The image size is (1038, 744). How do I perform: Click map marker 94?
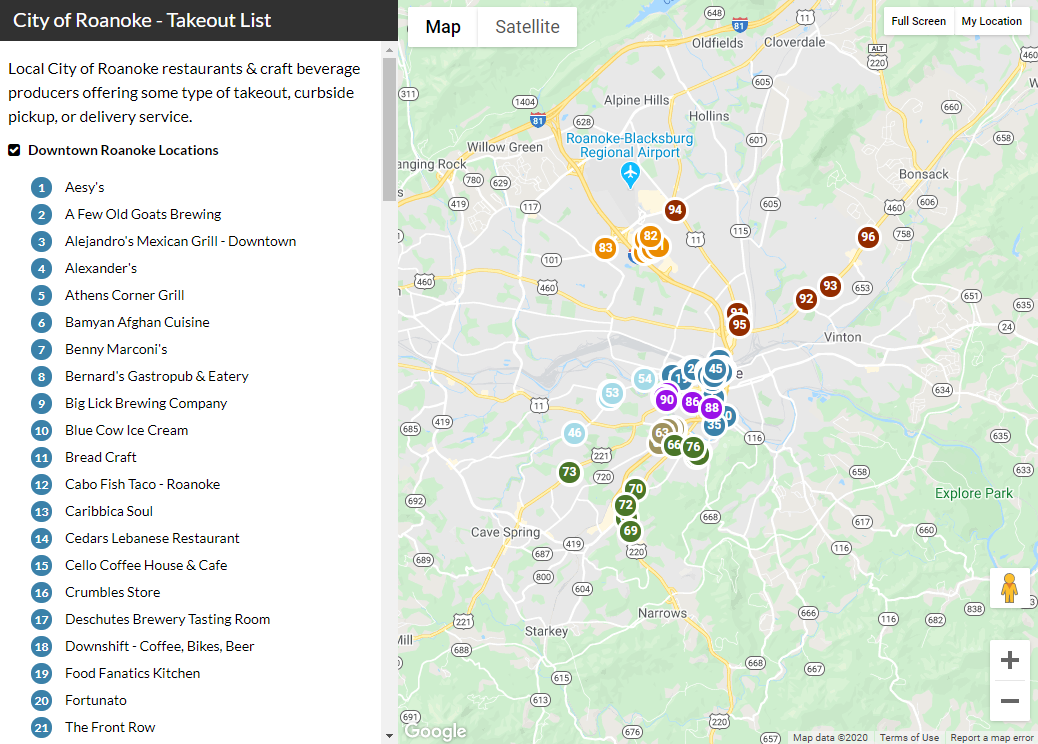coord(675,210)
